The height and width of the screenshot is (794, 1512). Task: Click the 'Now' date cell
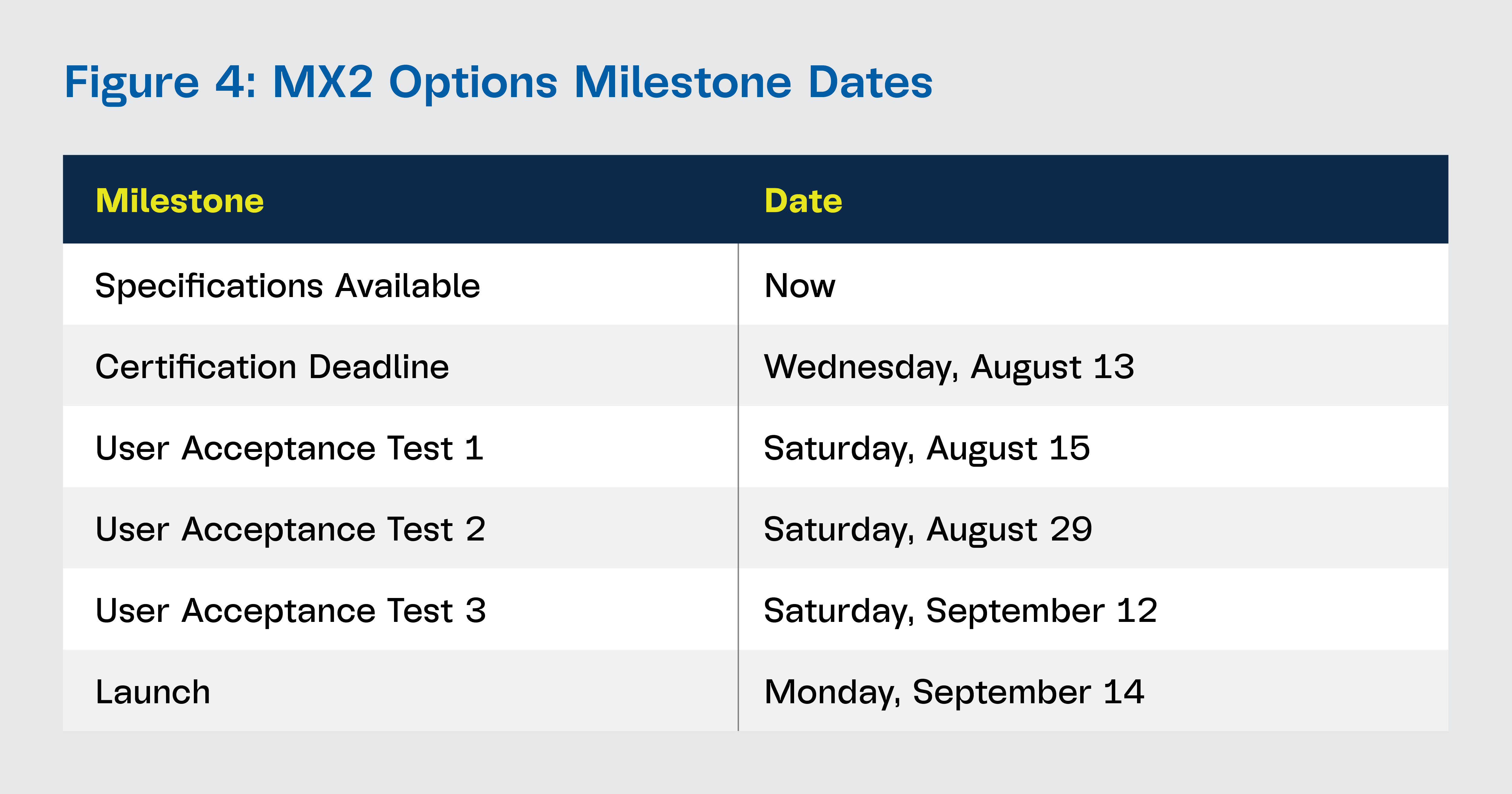[800, 286]
